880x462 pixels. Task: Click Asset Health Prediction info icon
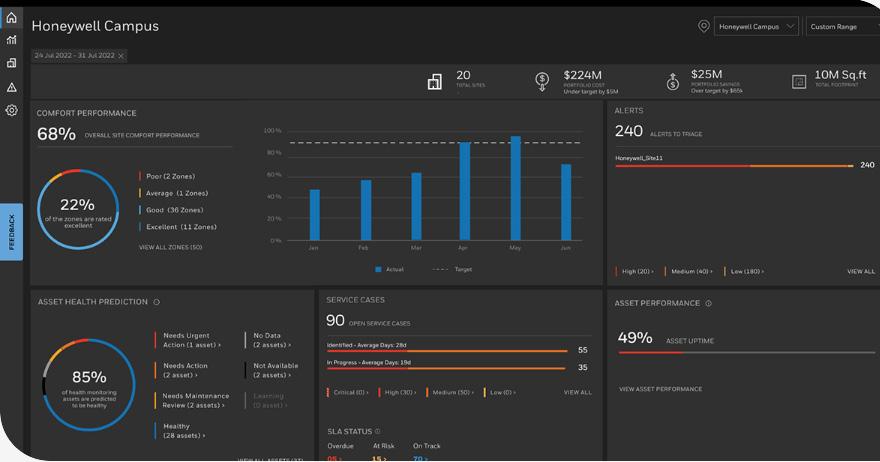click(x=157, y=302)
